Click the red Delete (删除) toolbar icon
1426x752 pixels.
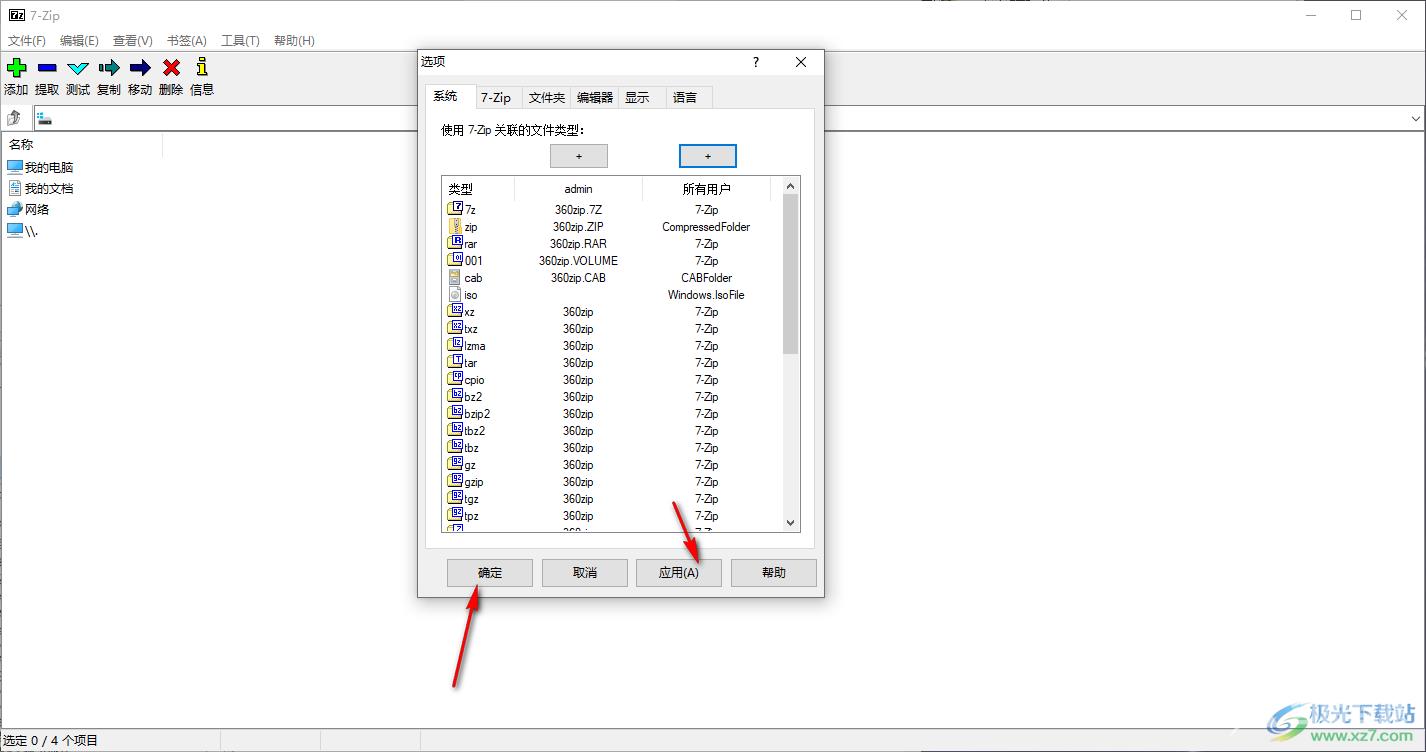tap(171, 68)
